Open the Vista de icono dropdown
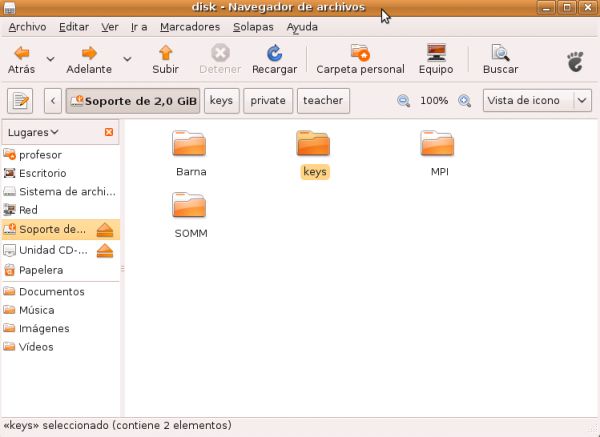The image size is (600, 437). (x=538, y=101)
